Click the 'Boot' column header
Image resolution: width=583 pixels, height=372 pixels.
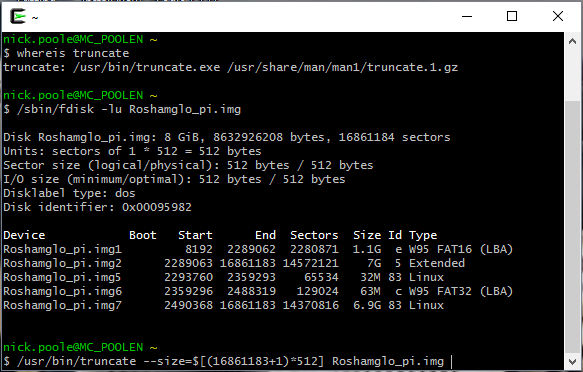(143, 235)
